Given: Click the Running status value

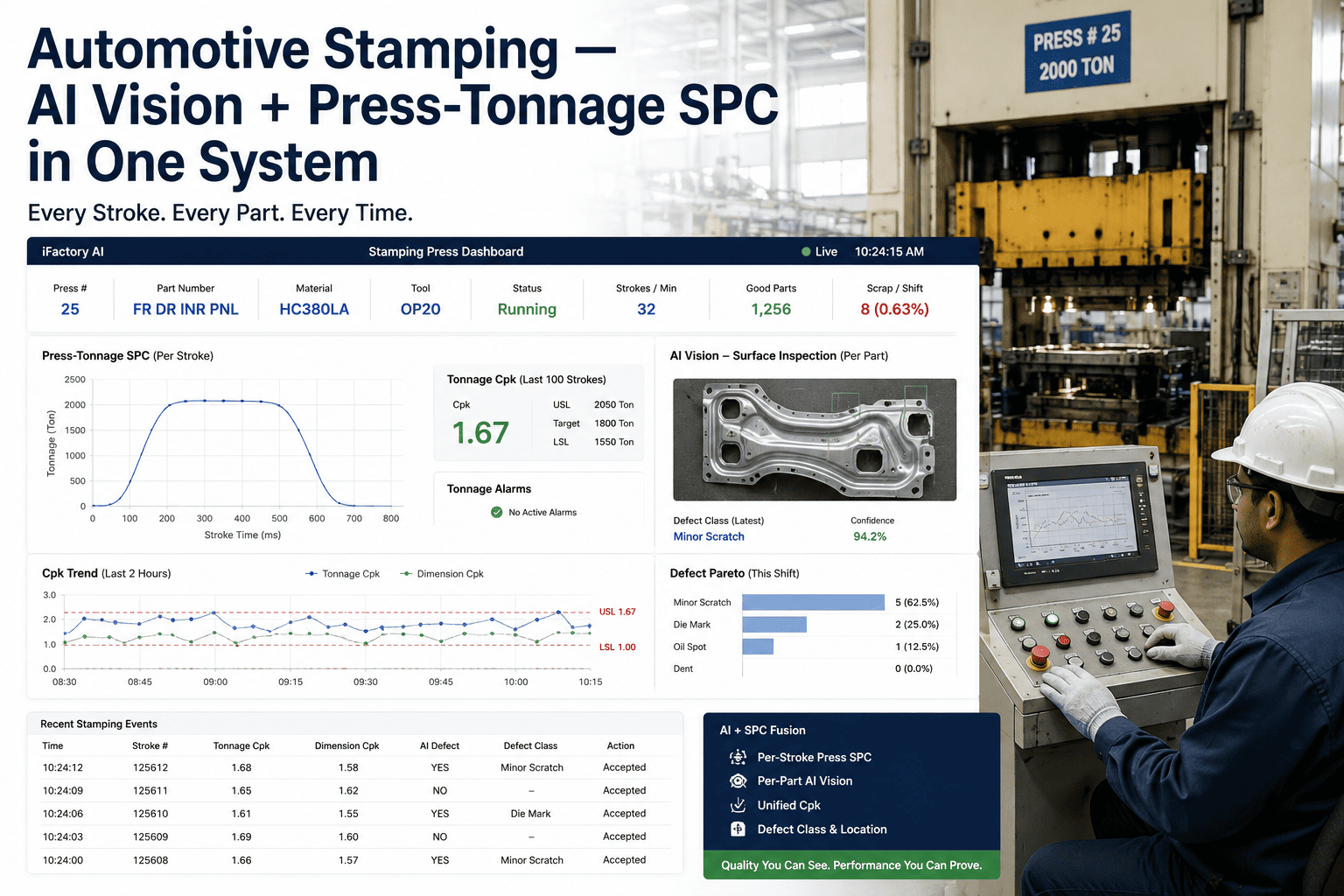Looking at the screenshot, I should click(x=527, y=310).
